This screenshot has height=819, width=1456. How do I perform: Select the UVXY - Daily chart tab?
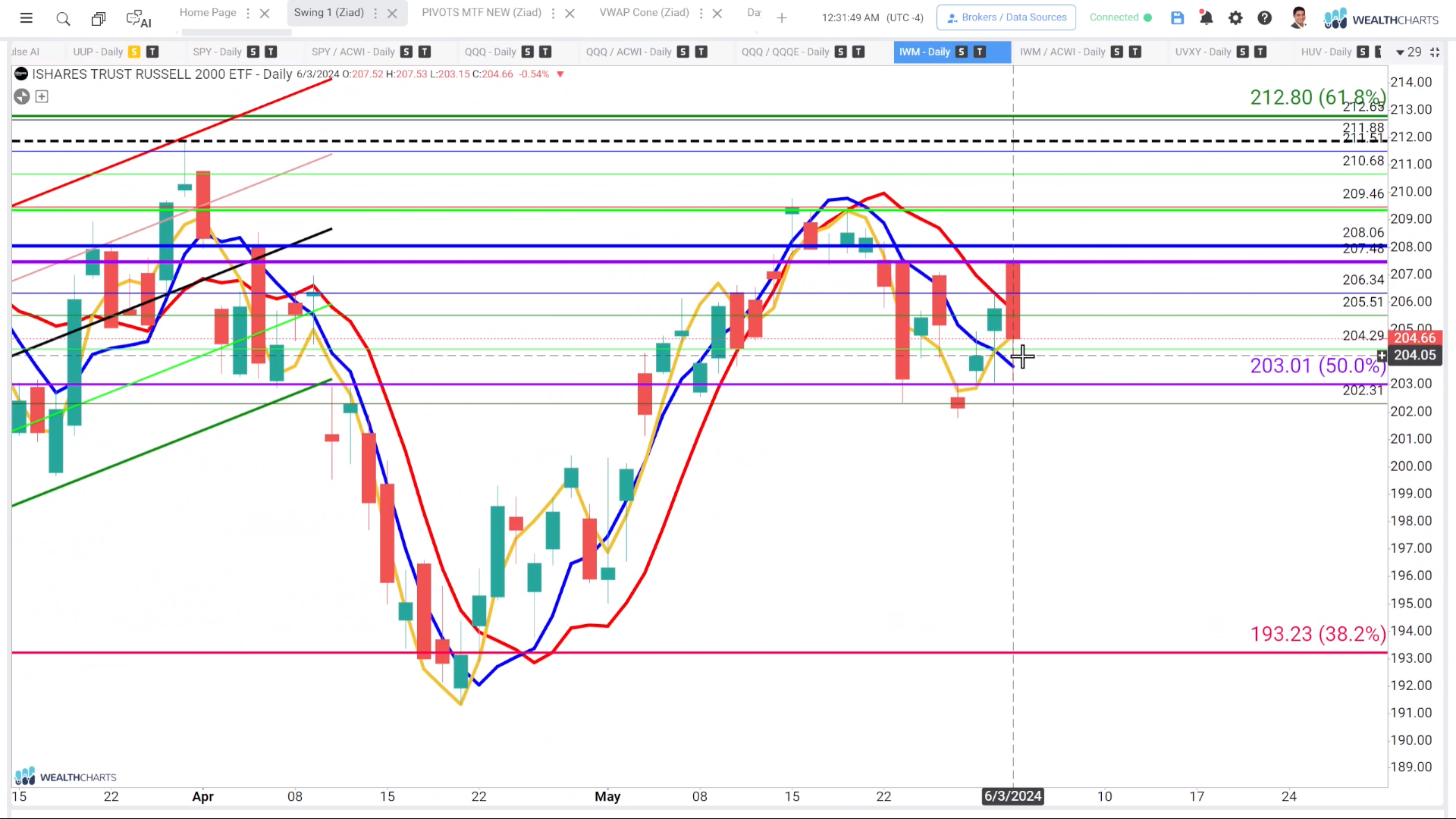(x=1203, y=52)
